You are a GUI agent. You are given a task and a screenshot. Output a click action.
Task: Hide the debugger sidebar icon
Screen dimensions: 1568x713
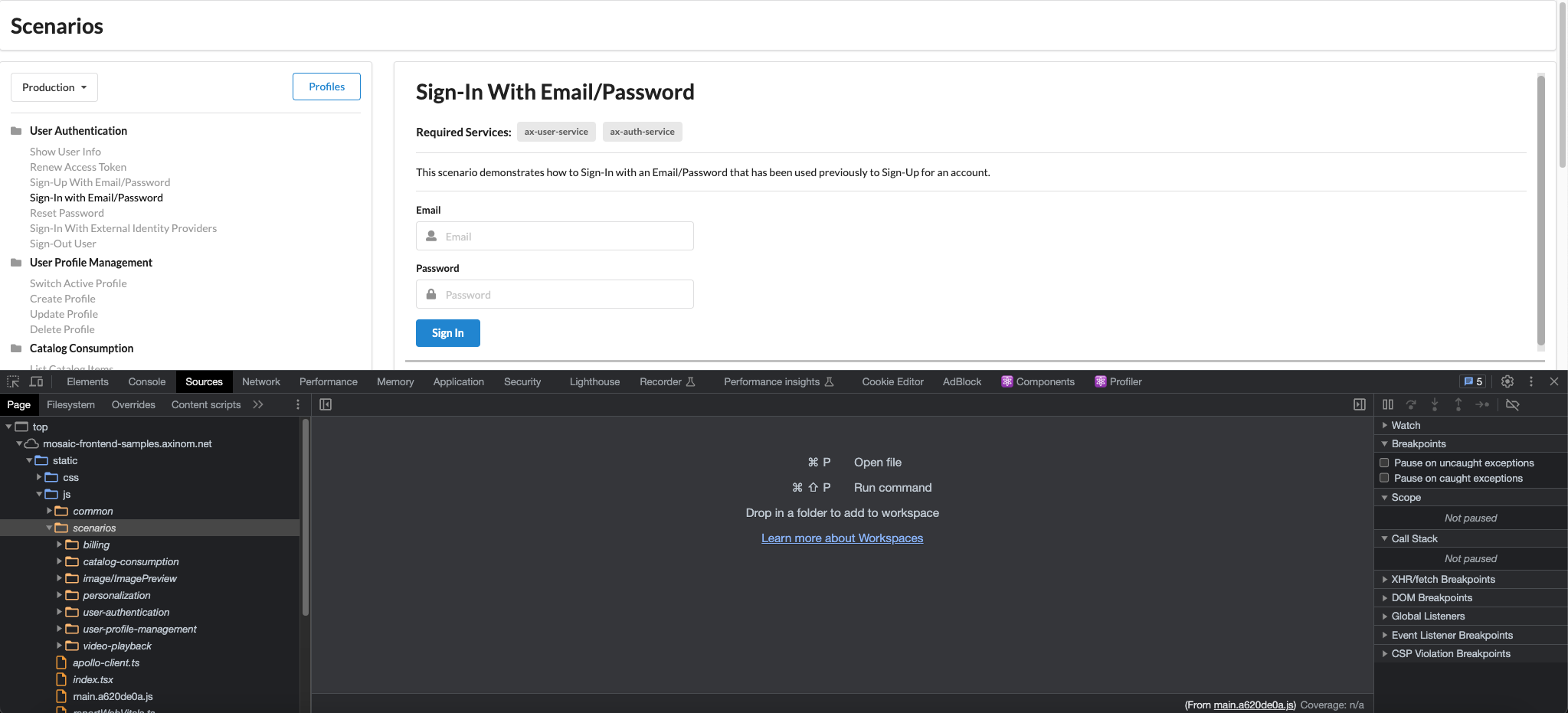click(x=1359, y=404)
